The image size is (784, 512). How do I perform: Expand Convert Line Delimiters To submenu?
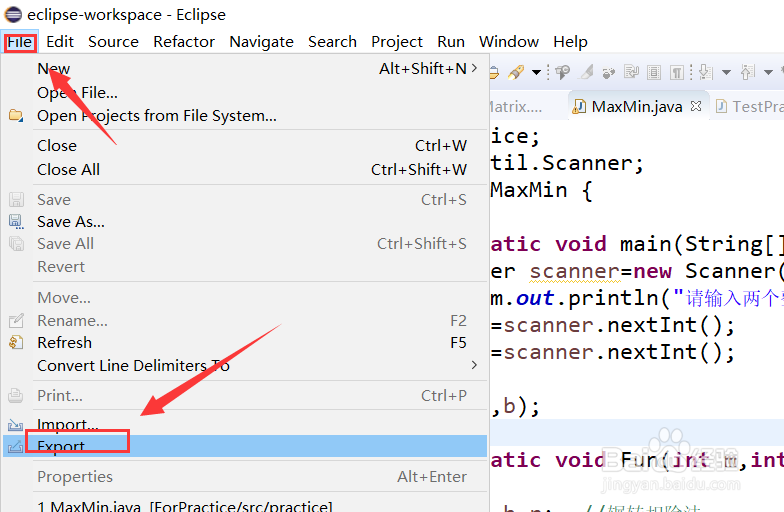point(474,365)
